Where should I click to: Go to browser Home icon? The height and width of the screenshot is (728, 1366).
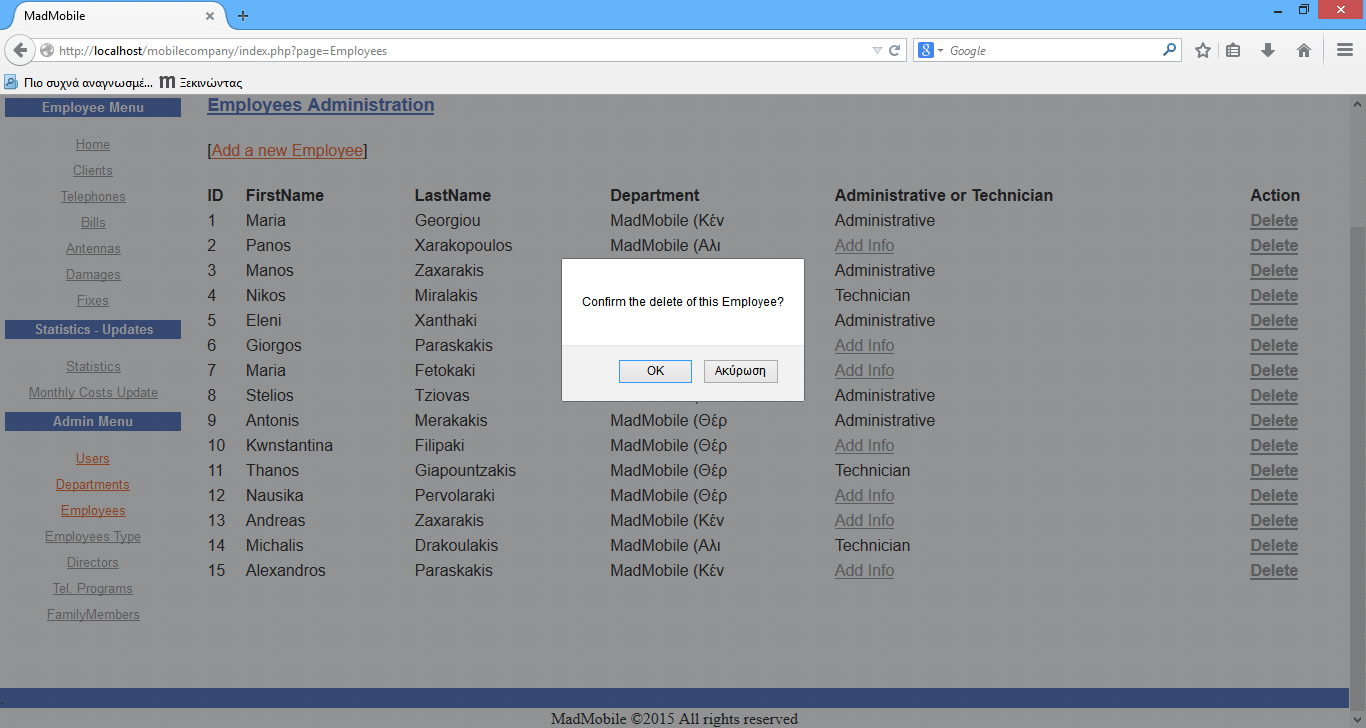point(1303,50)
